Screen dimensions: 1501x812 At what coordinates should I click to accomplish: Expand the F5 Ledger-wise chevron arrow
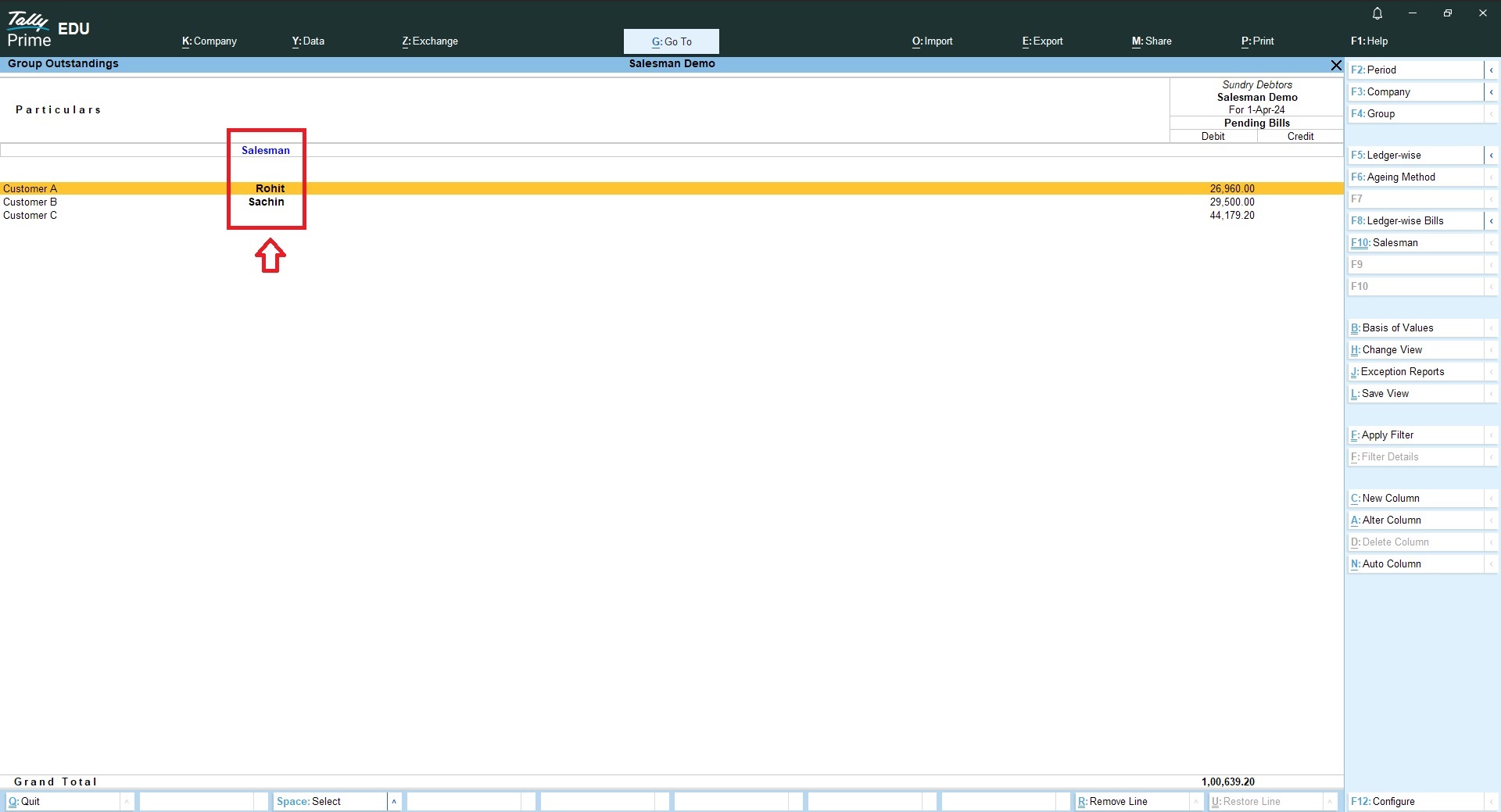pyautogui.click(x=1491, y=156)
